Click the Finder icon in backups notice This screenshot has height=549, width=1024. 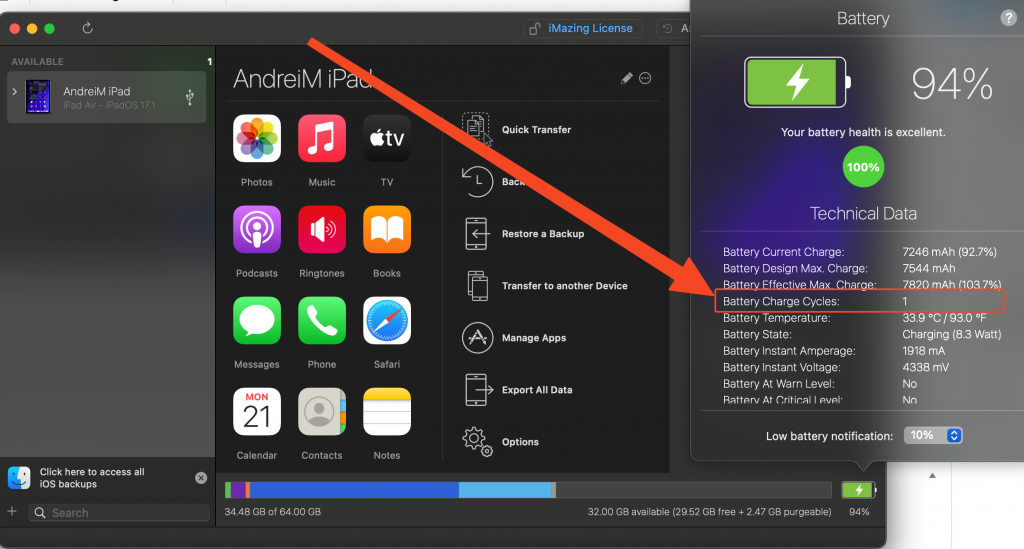click(20, 478)
